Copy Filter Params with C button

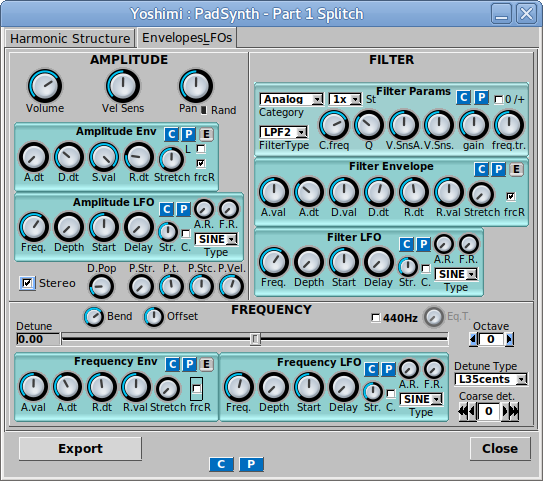point(464,98)
